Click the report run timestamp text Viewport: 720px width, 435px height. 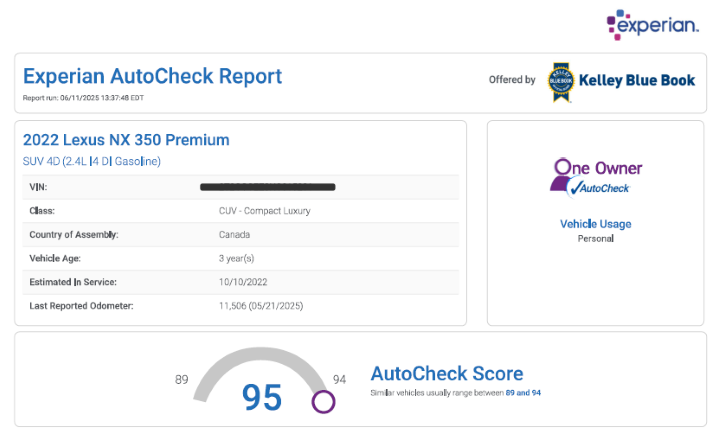coord(83,98)
